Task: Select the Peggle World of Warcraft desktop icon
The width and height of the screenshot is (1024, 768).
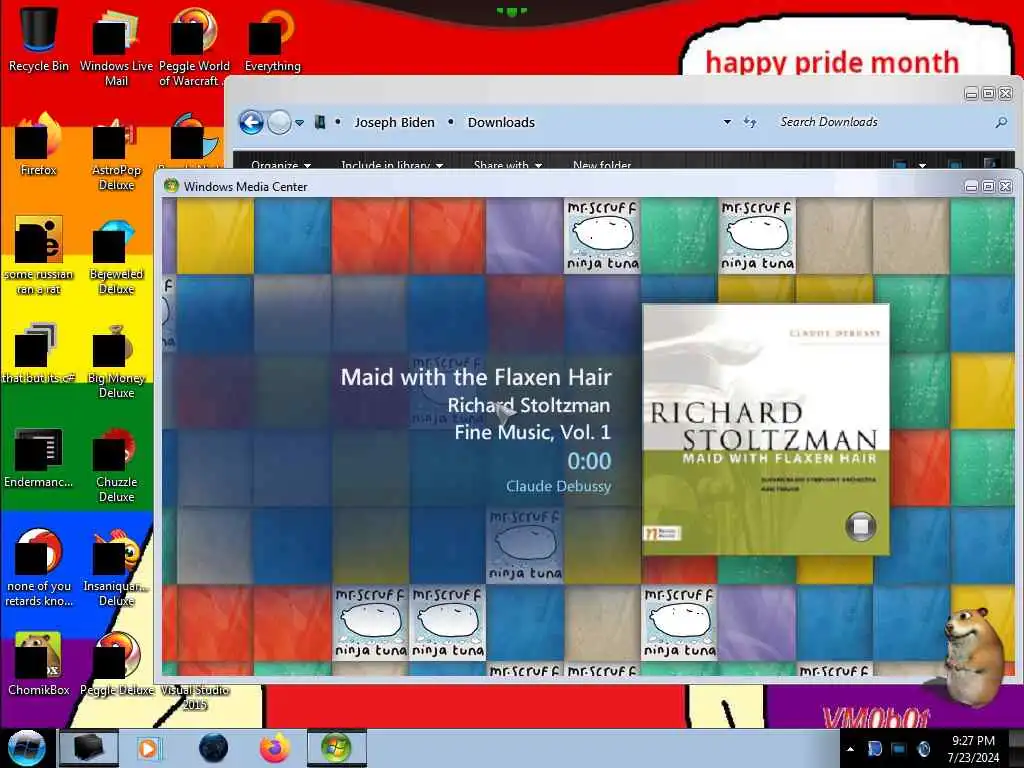Action: click(194, 47)
